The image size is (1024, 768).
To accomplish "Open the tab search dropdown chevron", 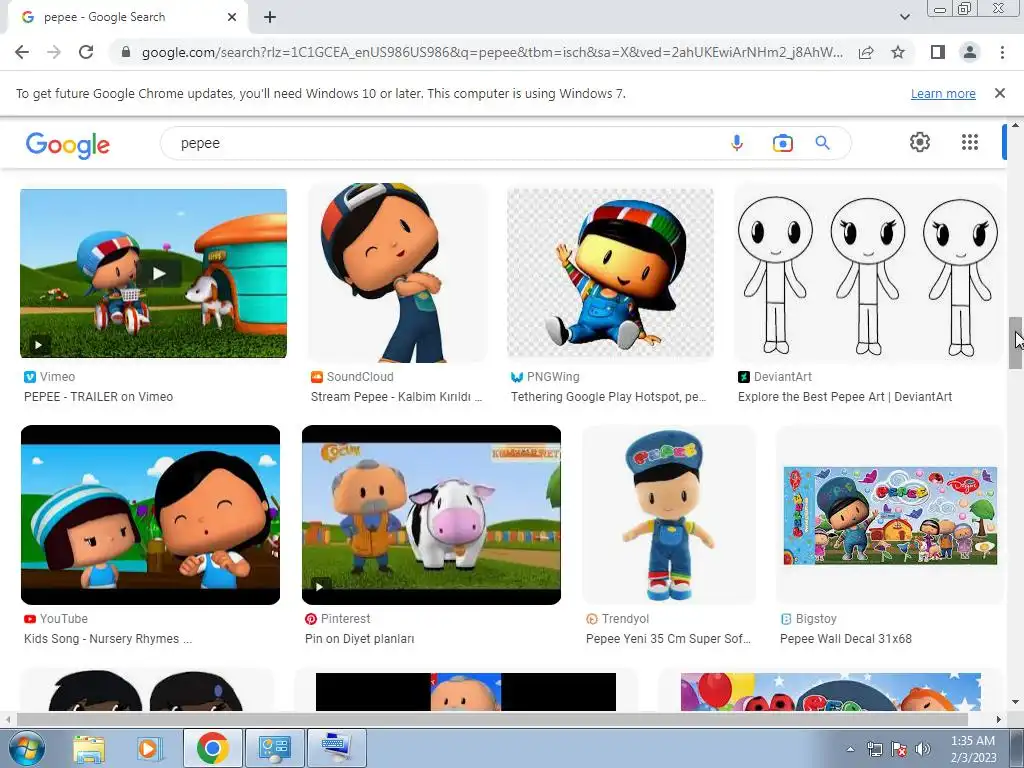I will (x=904, y=17).
